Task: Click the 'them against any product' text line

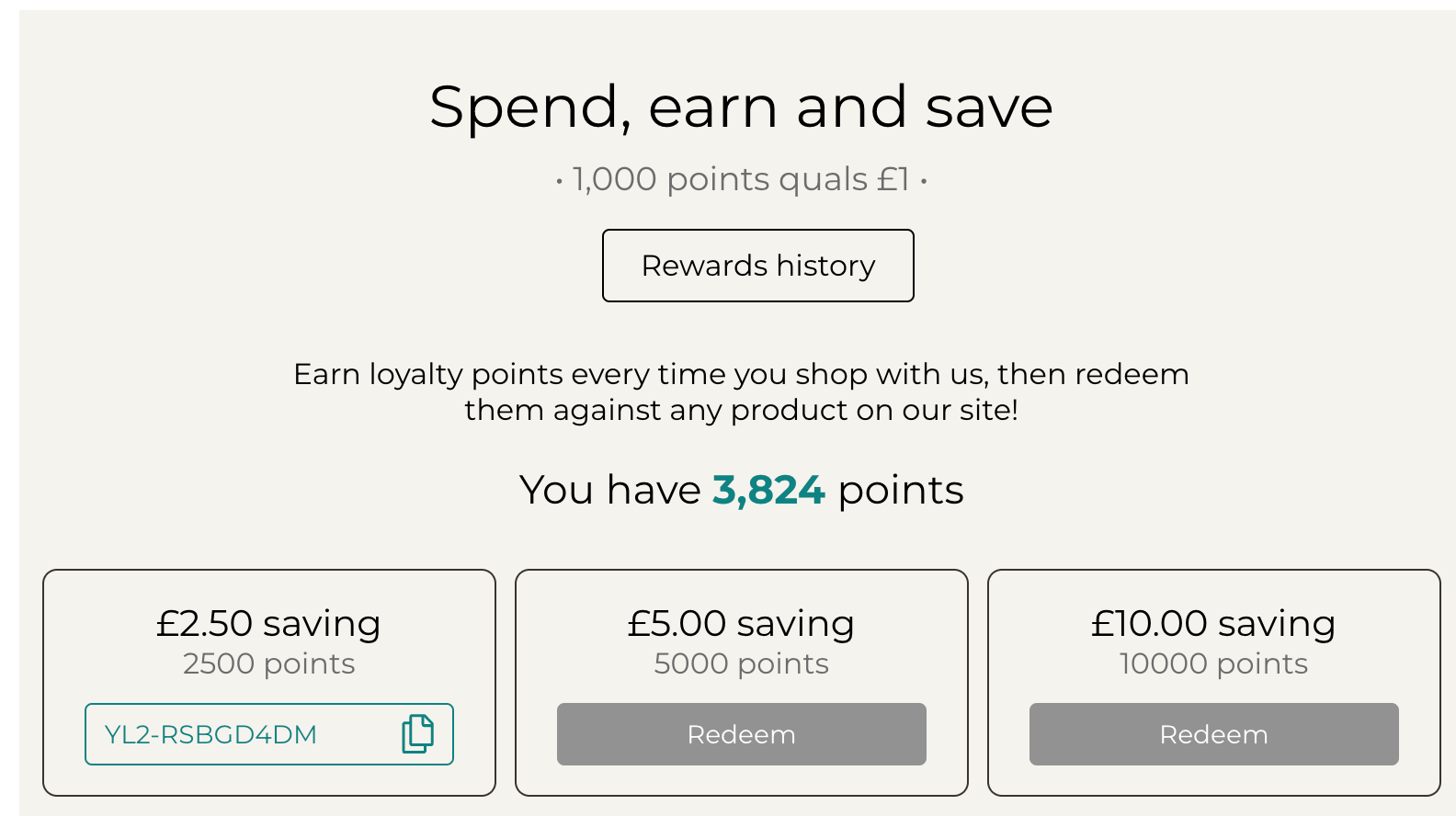Action: pyautogui.click(x=741, y=410)
